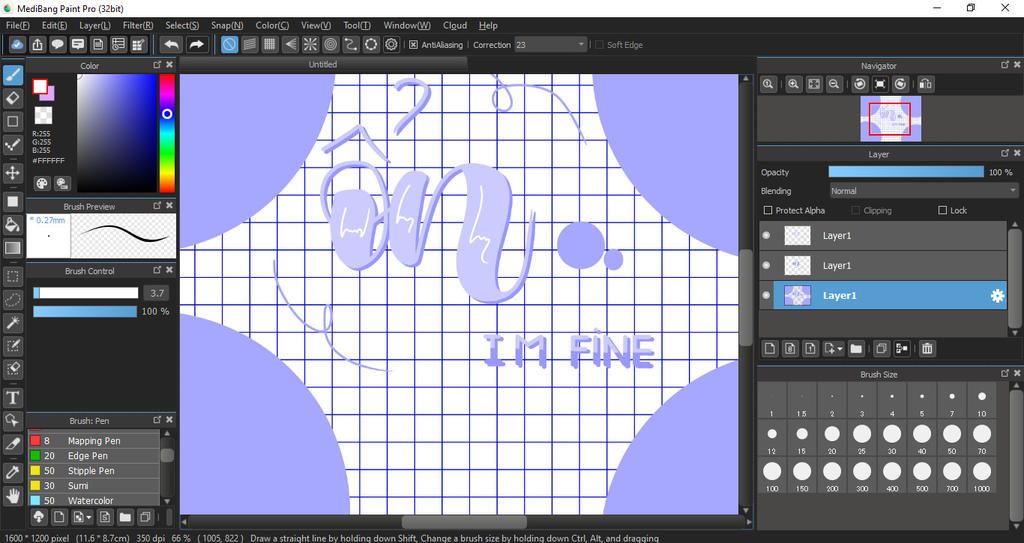Select the Select Eraser tool
This screenshot has width=1024, height=543.
coord(12,369)
